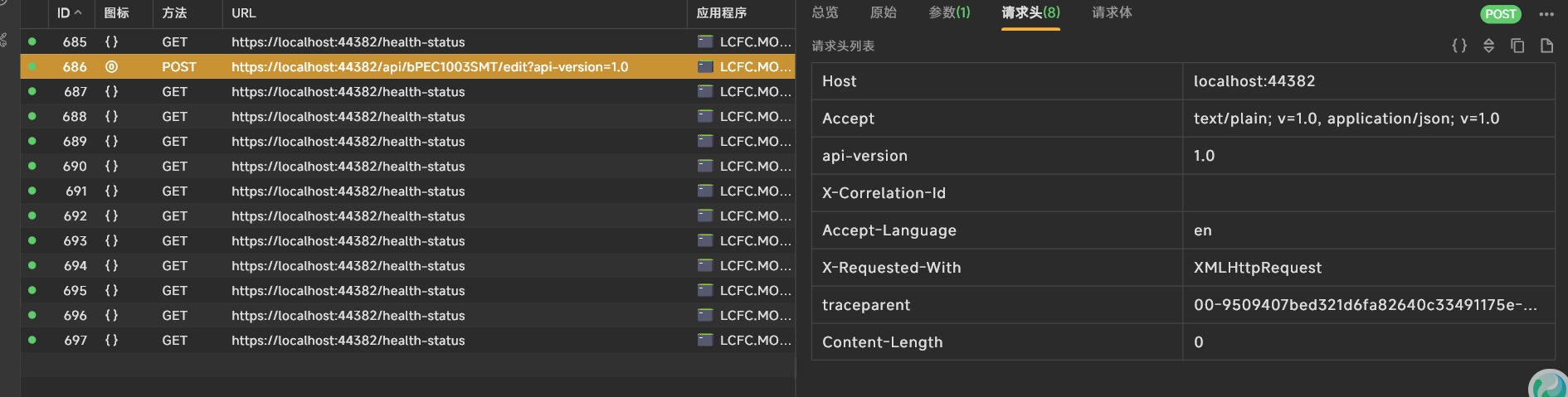The image size is (1568, 397).
Task: Click the floating assistant icon at bottom right
Action: 1548,385
